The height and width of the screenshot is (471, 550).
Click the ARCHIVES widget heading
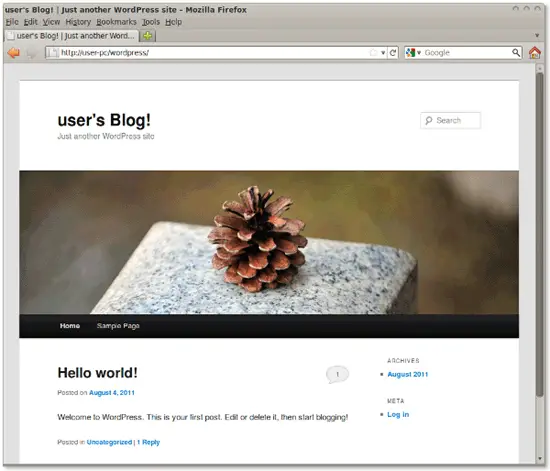(x=403, y=361)
